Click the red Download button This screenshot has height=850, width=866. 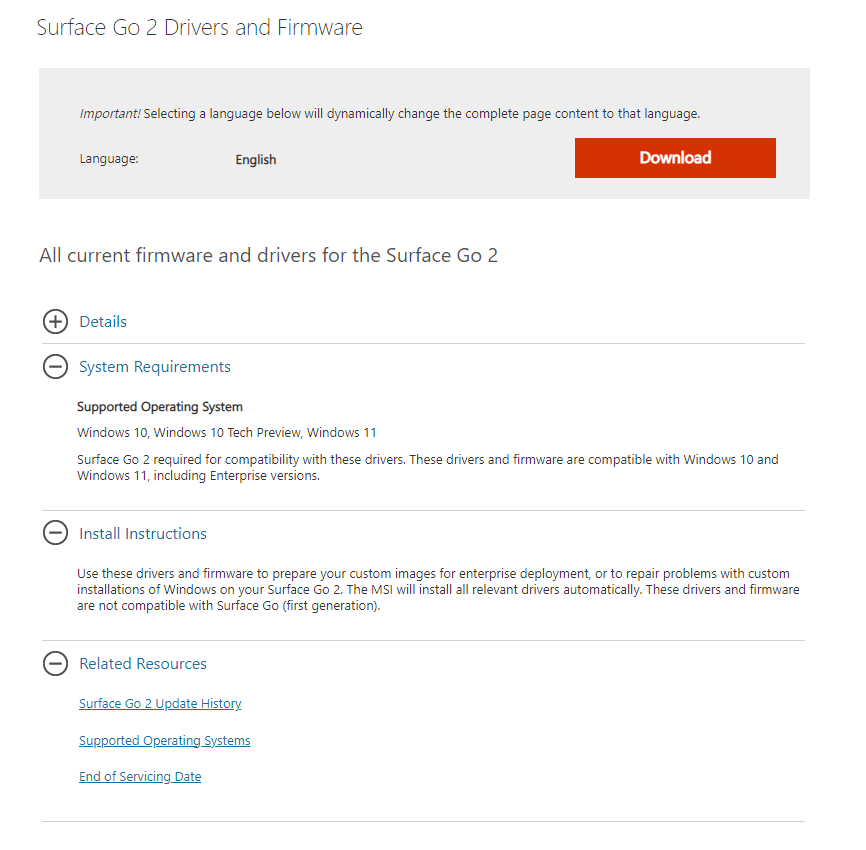[675, 158]
